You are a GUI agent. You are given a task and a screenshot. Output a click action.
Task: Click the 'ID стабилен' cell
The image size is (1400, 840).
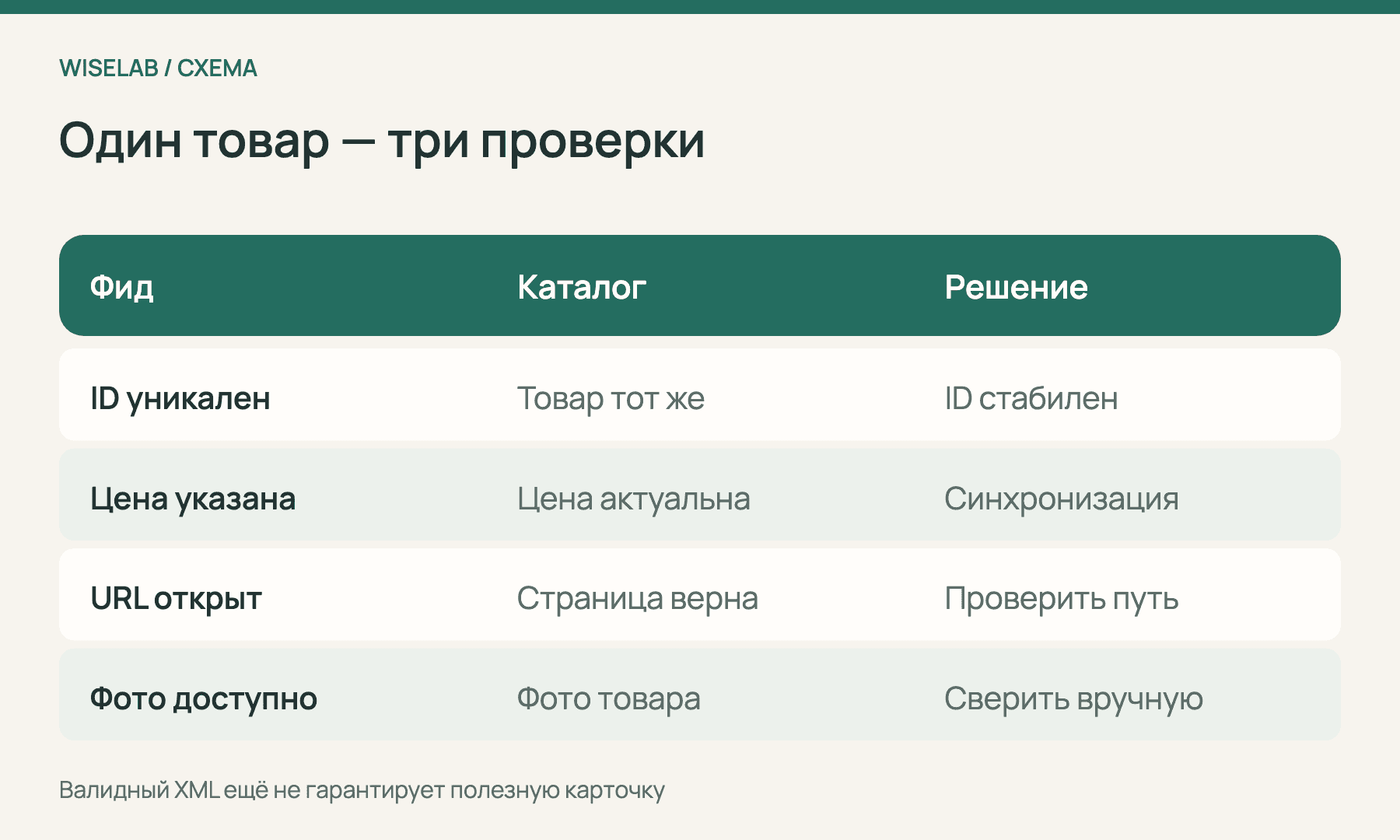(x=1031, y=398)
